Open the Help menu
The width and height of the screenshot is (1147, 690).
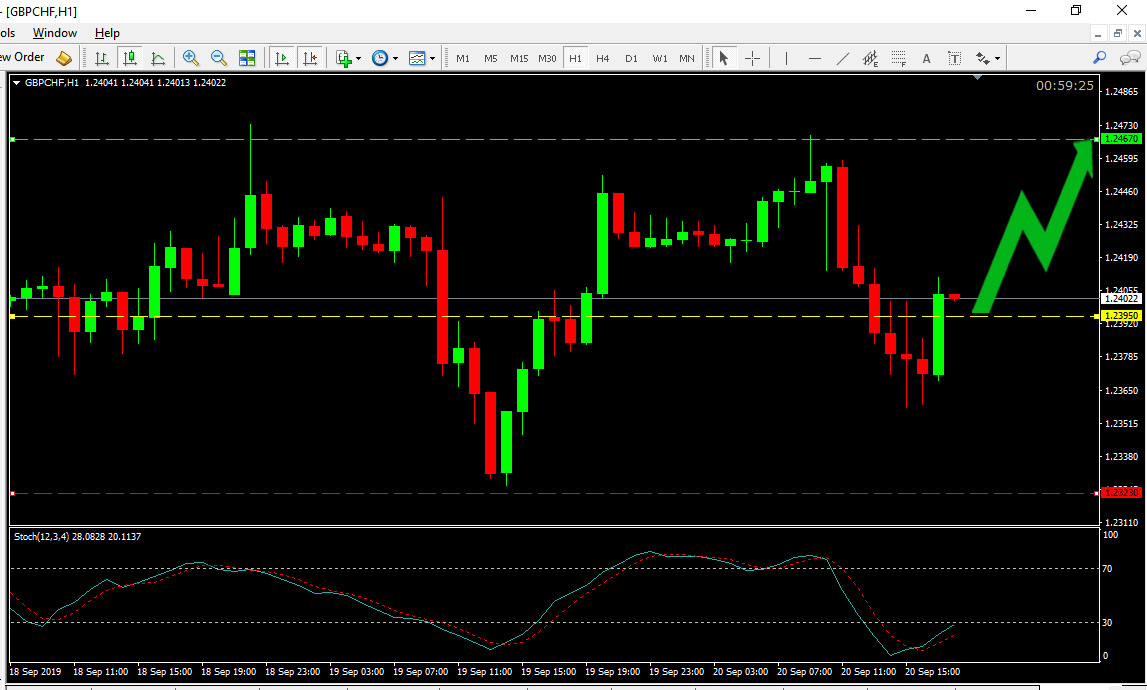[x=107, y=33]
